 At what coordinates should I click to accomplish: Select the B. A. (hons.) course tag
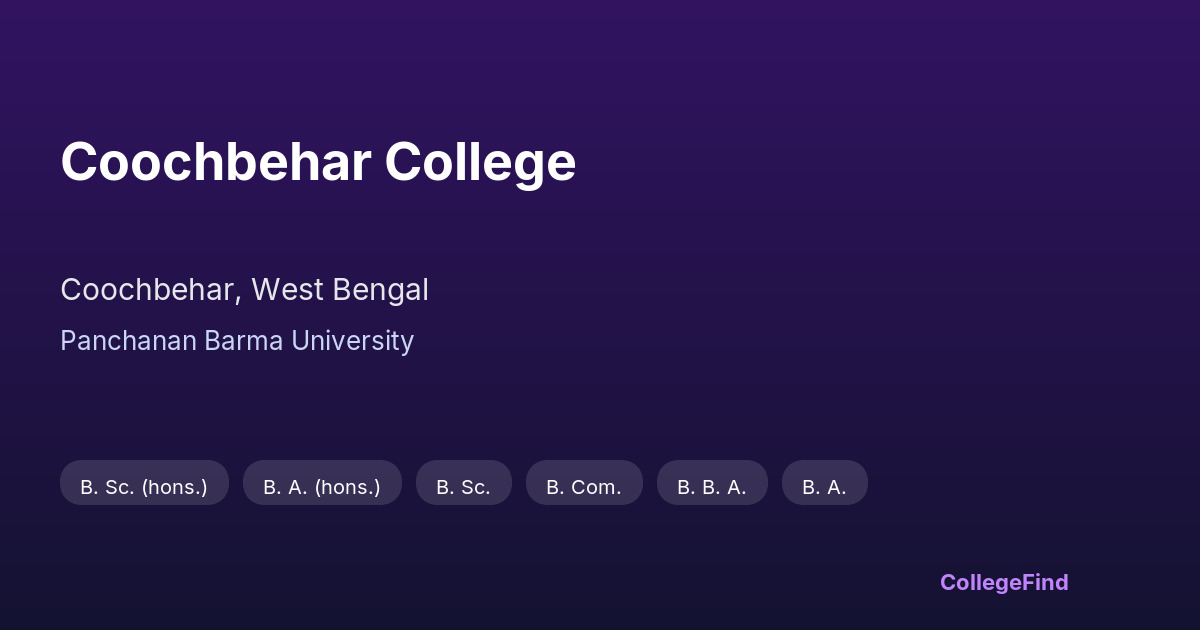pos(322,487)
